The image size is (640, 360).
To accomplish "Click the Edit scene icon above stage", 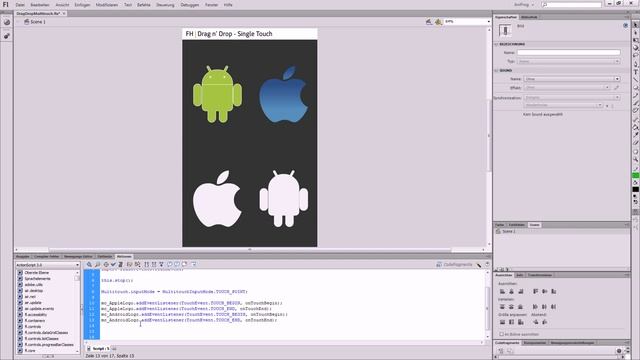I will click(429, 22).
